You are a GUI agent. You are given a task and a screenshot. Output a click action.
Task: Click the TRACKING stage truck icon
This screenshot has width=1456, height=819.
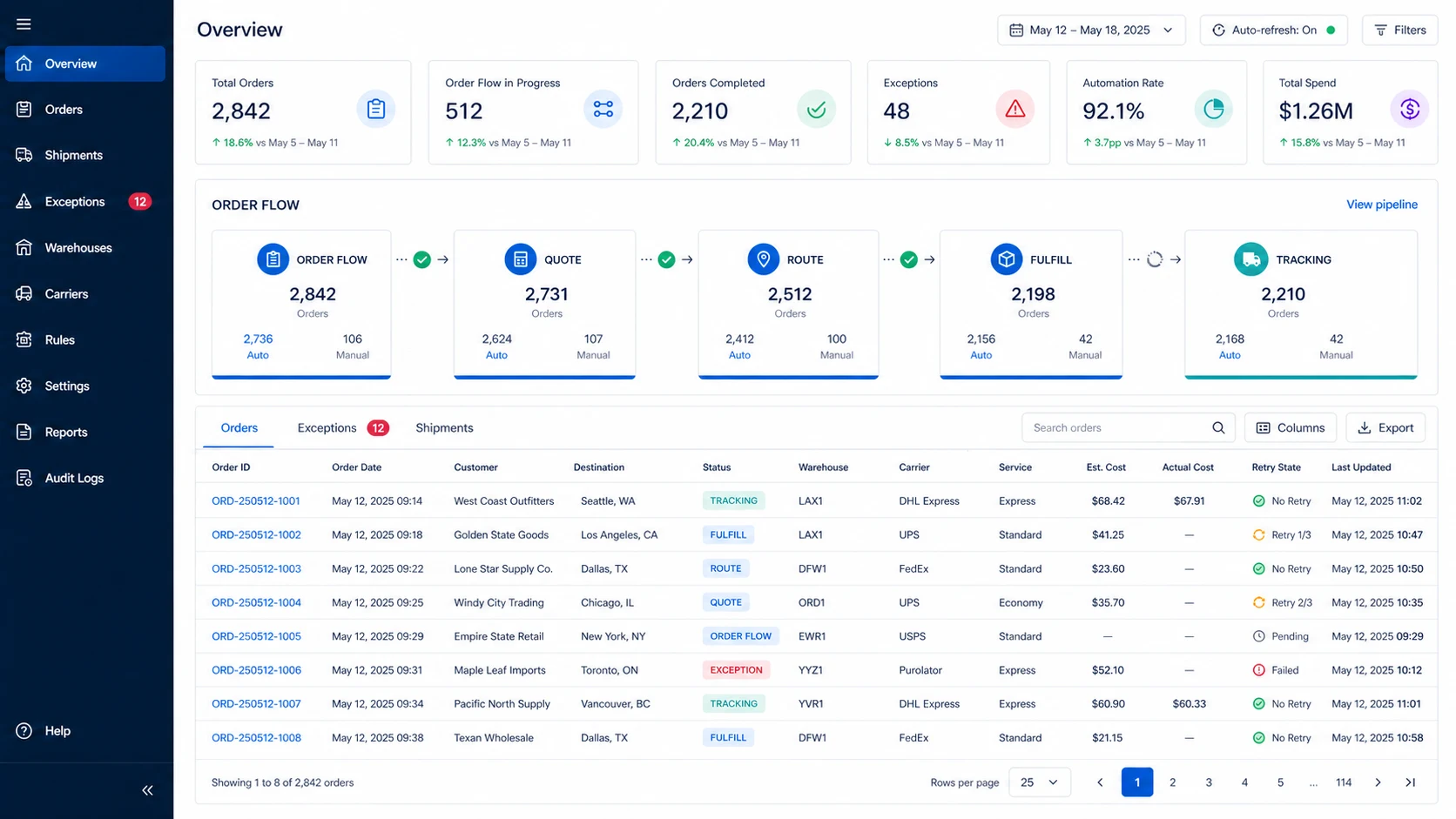click(1251, 259)
